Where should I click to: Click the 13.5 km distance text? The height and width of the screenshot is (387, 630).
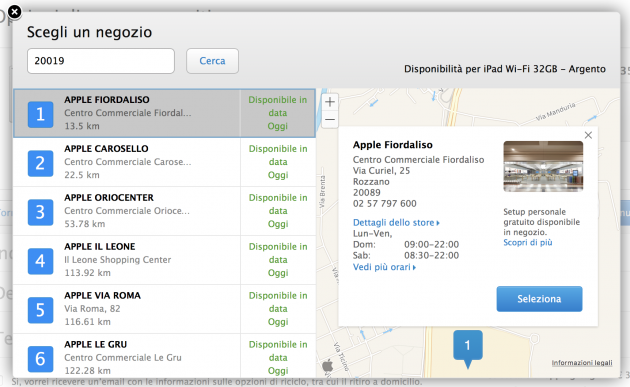[x=82, y=126]
